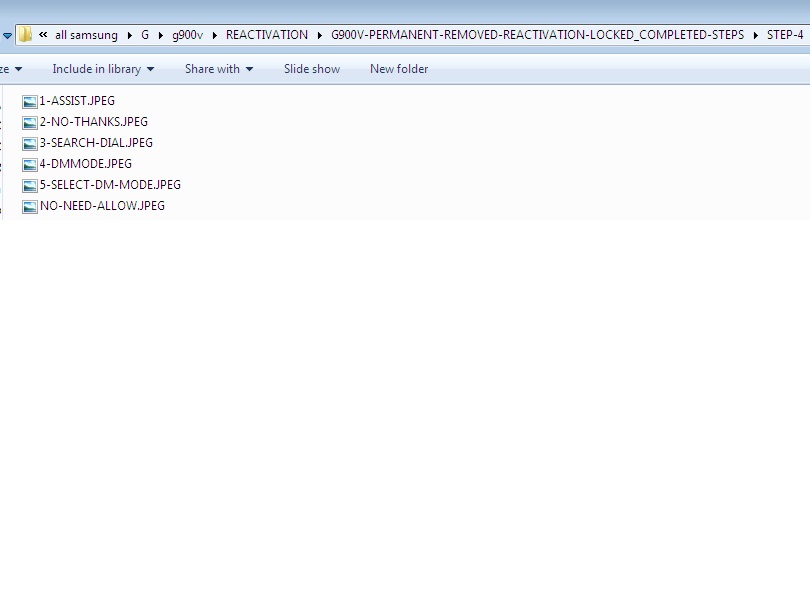This screenshot has width=810, height=614.
Task: Expand subfolders arrow after all samsung
Action: point(130,36)
